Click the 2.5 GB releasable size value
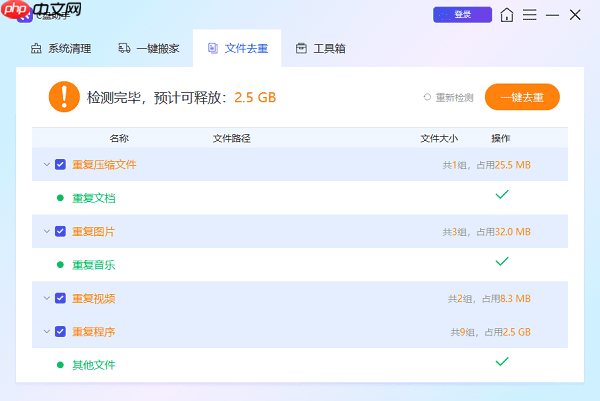 [255, 97]
